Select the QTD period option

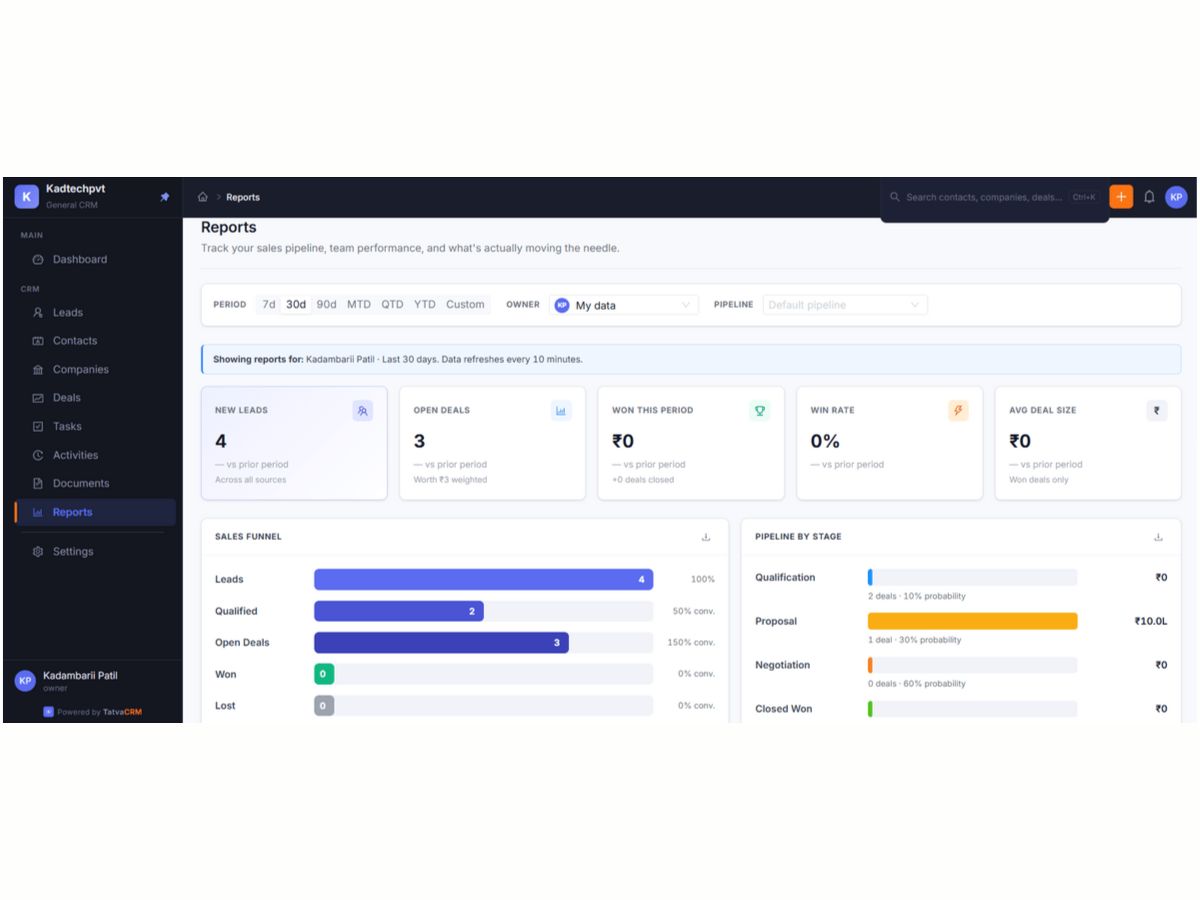tap(392, 305)
